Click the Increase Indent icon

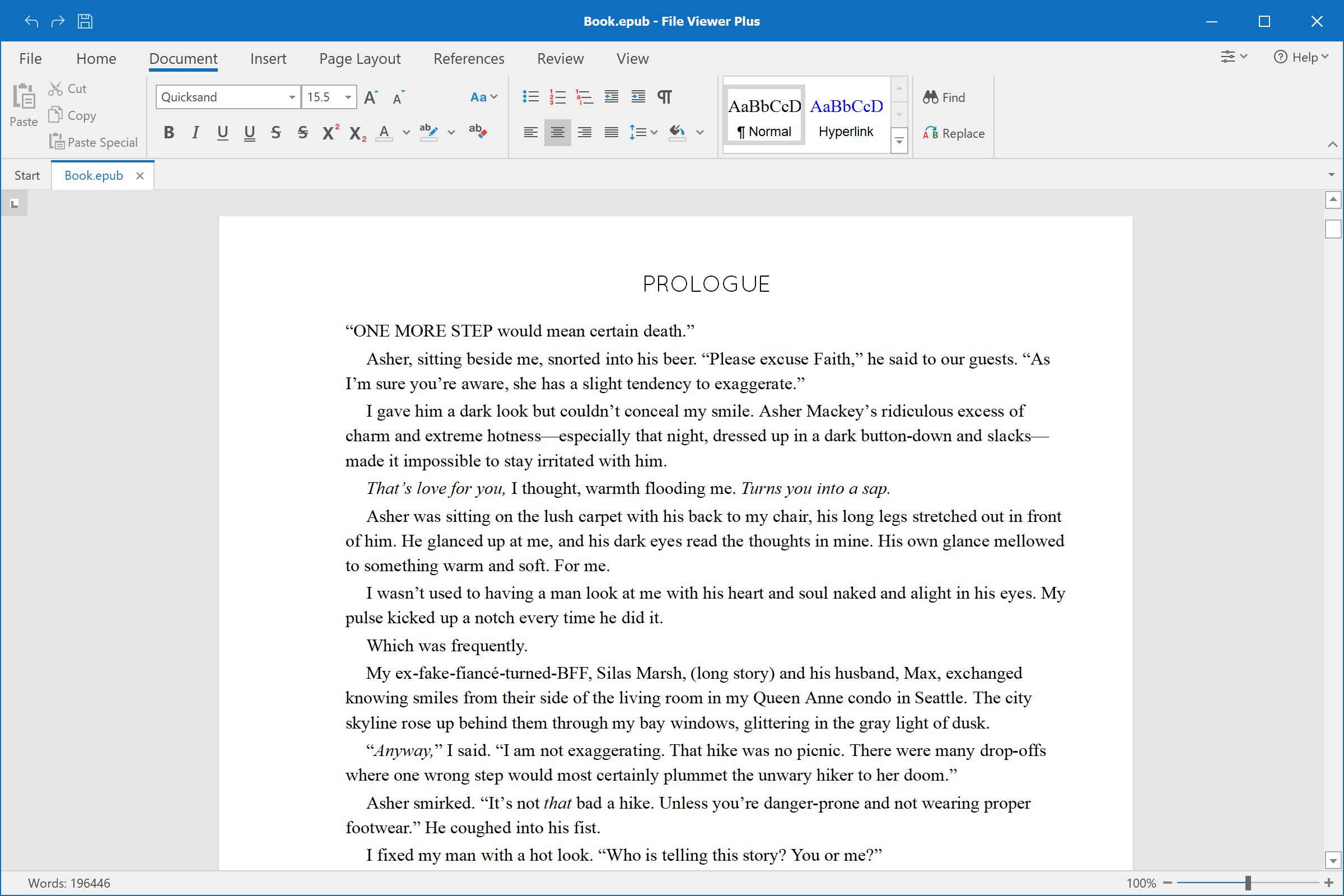[638, 97]
